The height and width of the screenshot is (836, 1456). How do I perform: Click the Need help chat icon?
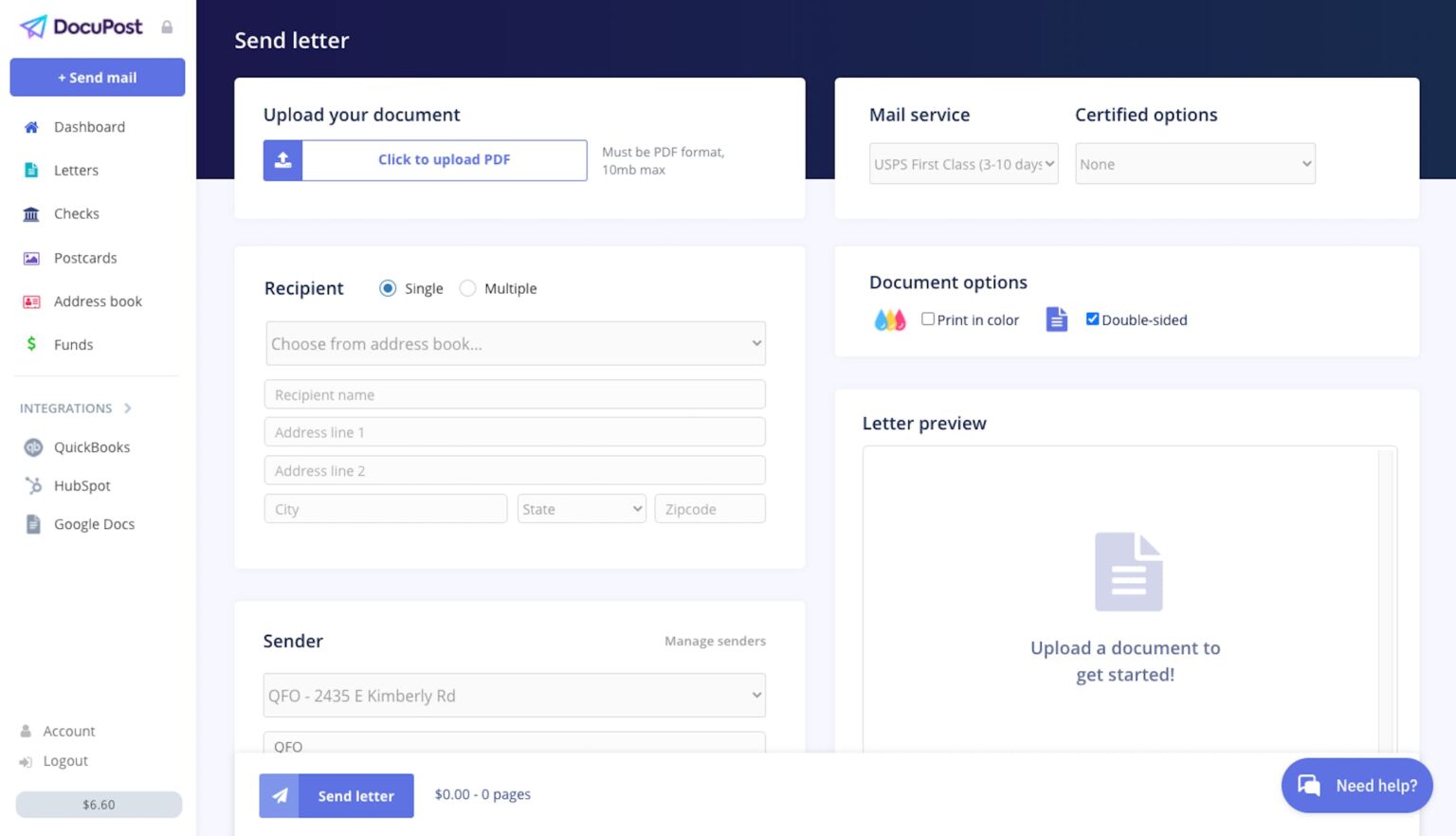1309,786
